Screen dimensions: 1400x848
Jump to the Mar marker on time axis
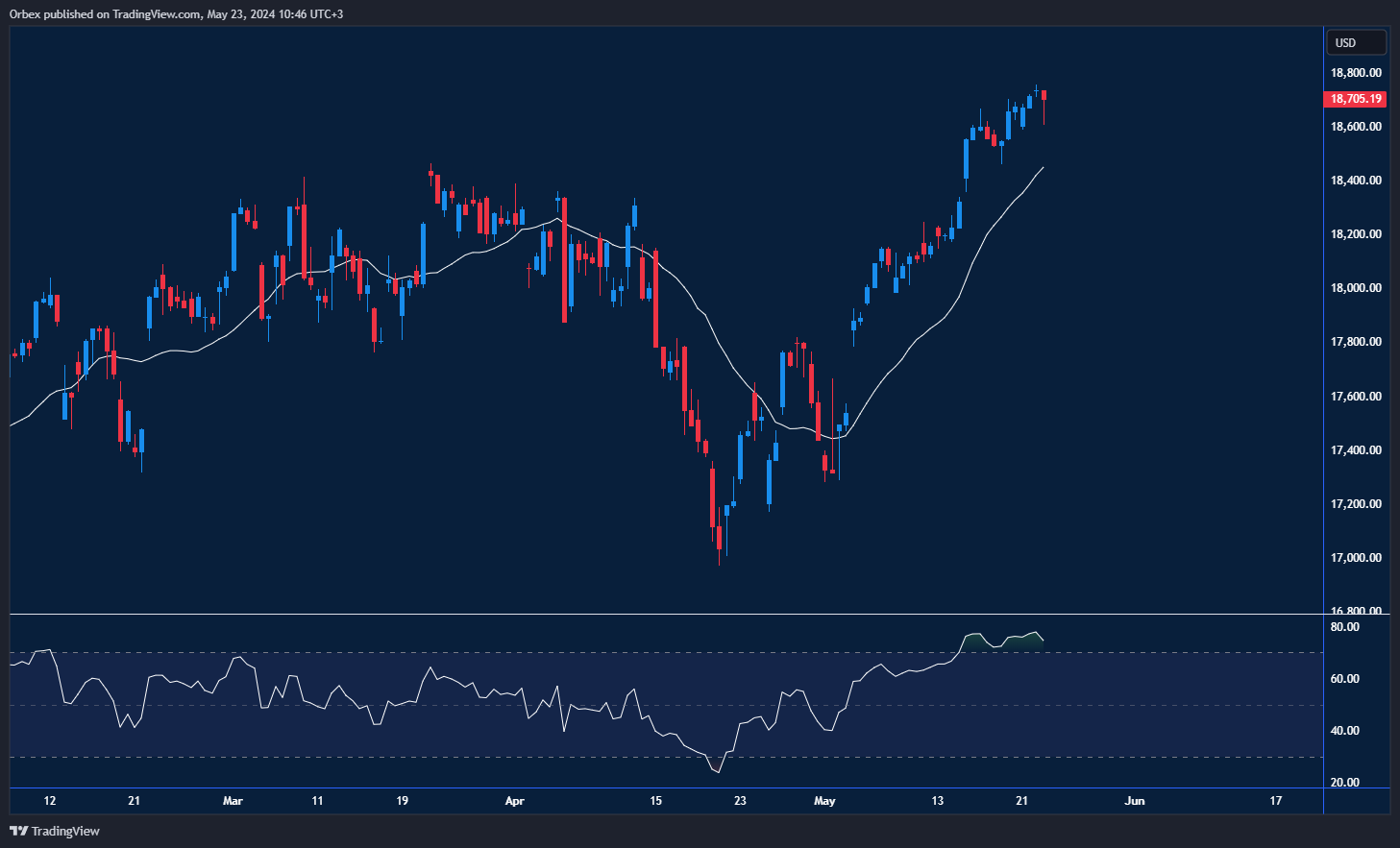pos(233,801)
